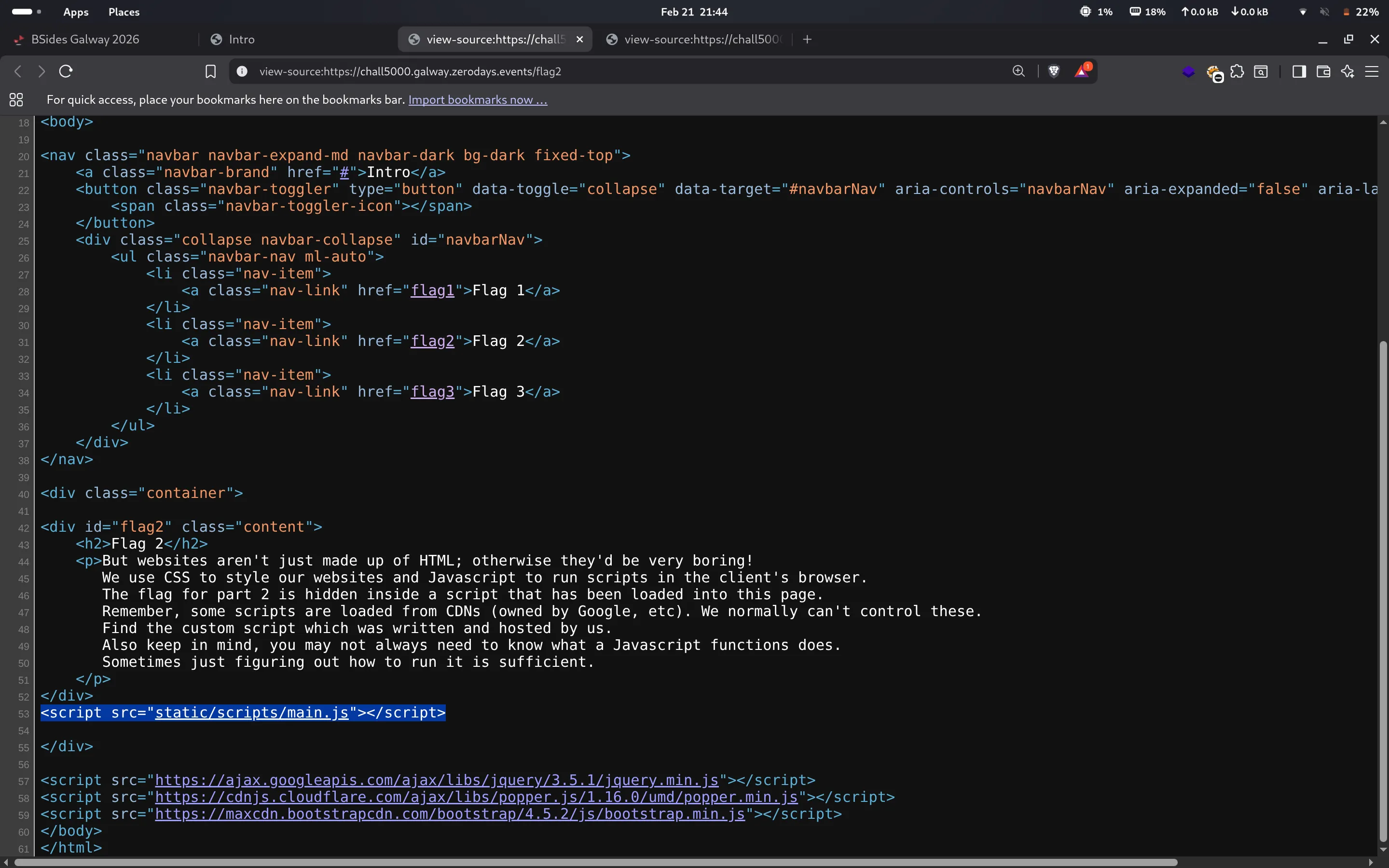The width and height of the screenshot is (1389, 868).
Task: Reload the page with refresh icon
Action: coord(66,71)
